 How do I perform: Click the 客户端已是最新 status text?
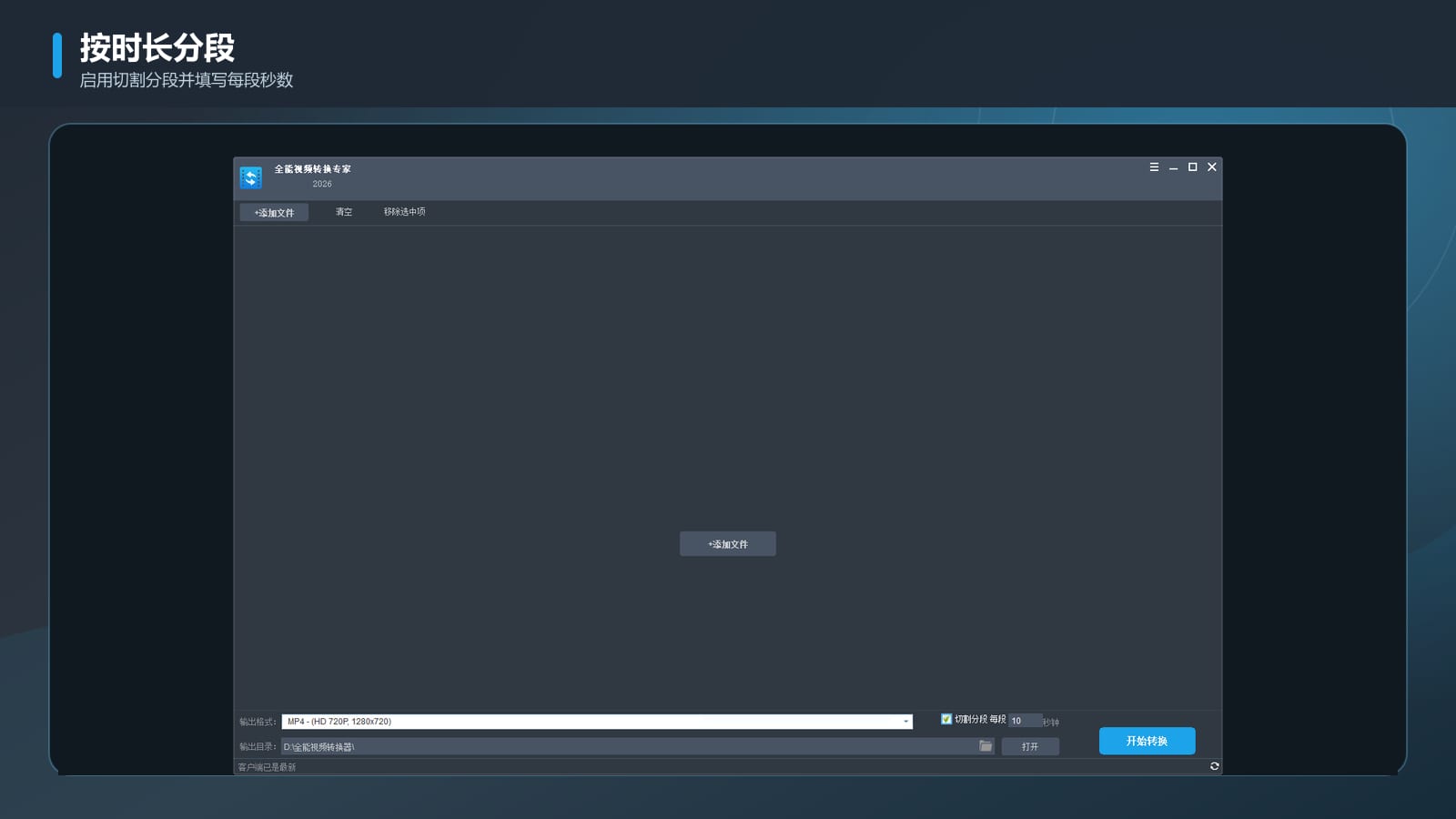coord(267,767)
